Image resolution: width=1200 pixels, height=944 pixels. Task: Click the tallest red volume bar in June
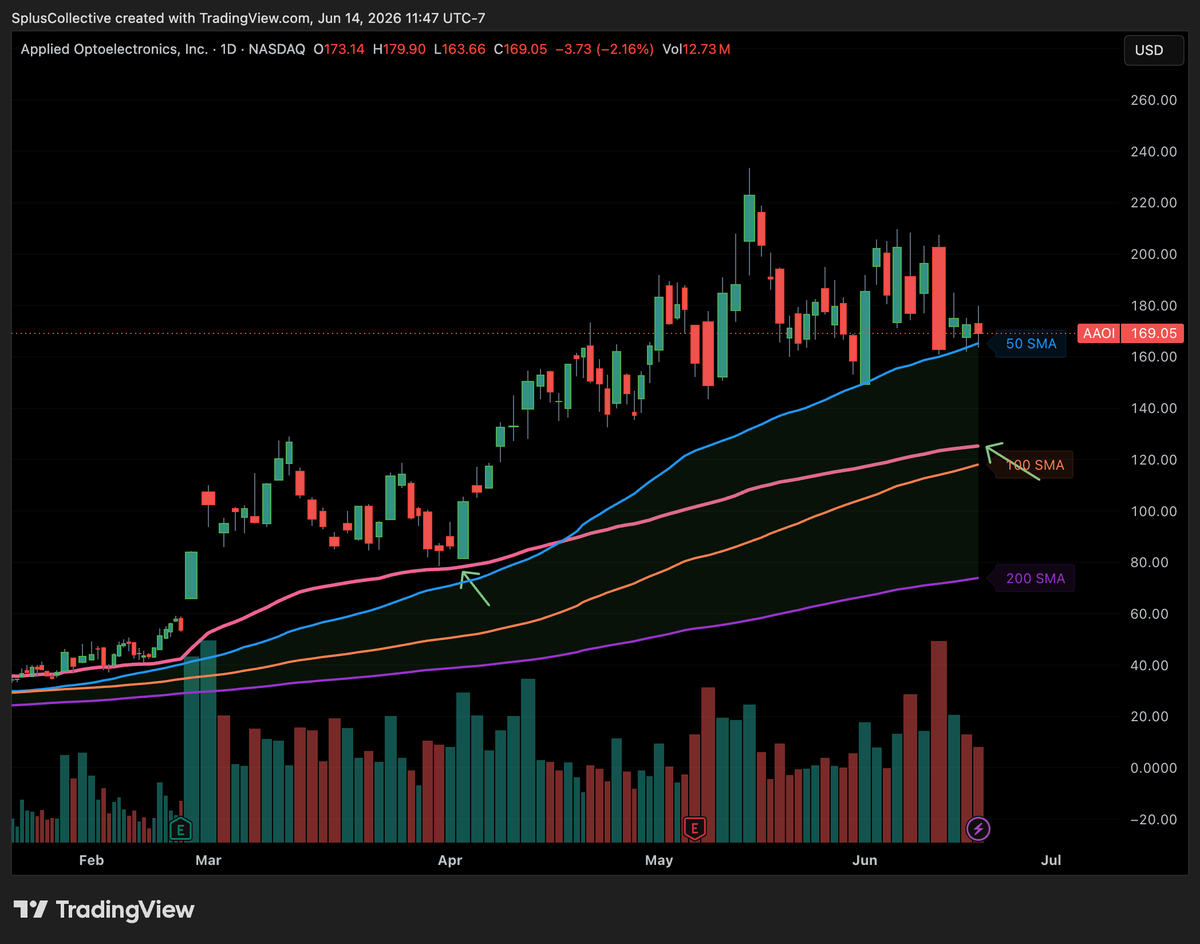point(938,741)
